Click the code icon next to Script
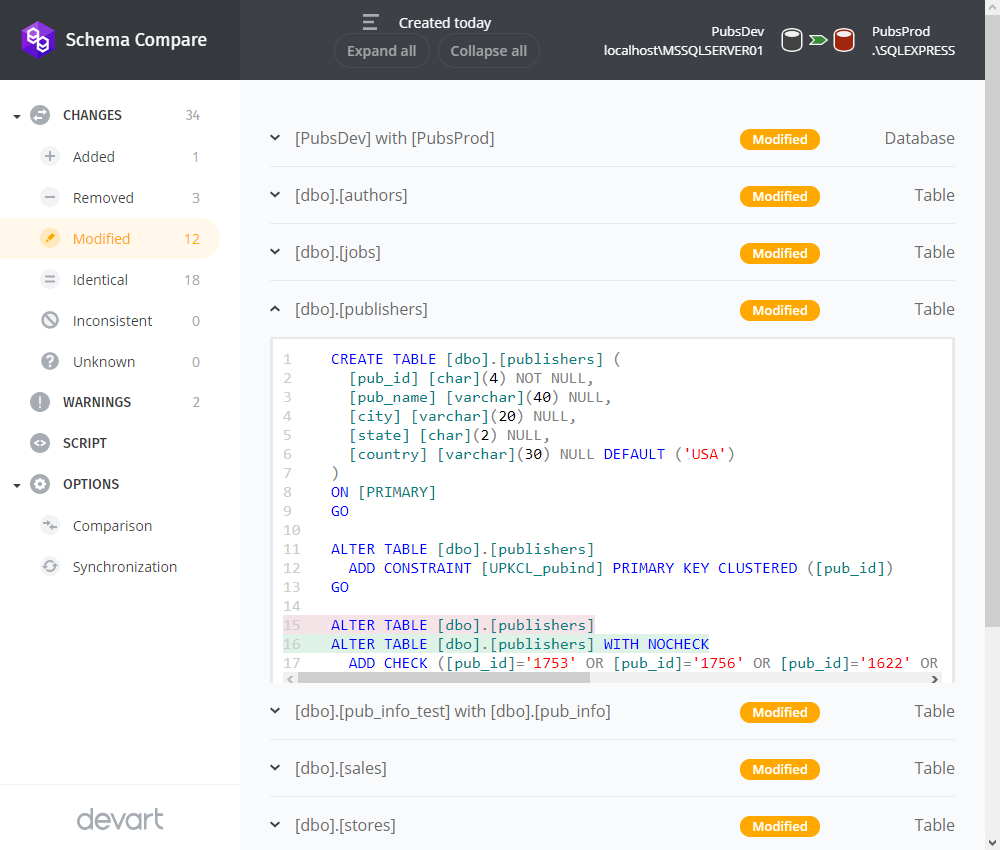The image size is (1000, 850). pos(40,443)
